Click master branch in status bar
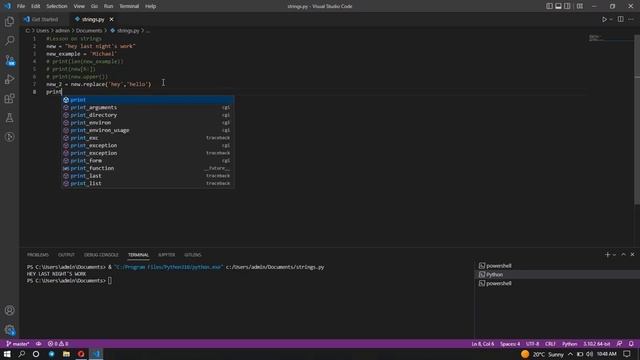Image resolution: width=640 pixels, height=360 pixels. tap(18, 344)
